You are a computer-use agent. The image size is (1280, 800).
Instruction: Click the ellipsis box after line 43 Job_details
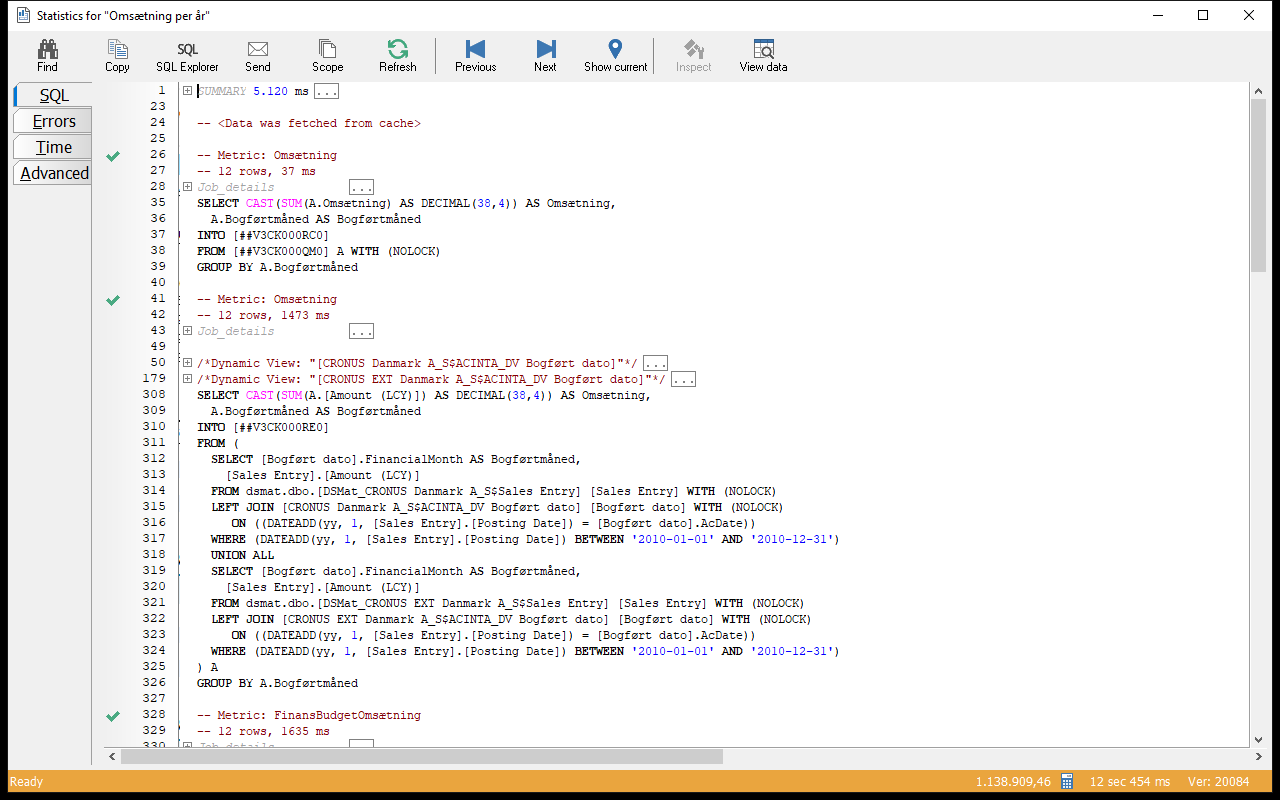(x=361, y=331)
